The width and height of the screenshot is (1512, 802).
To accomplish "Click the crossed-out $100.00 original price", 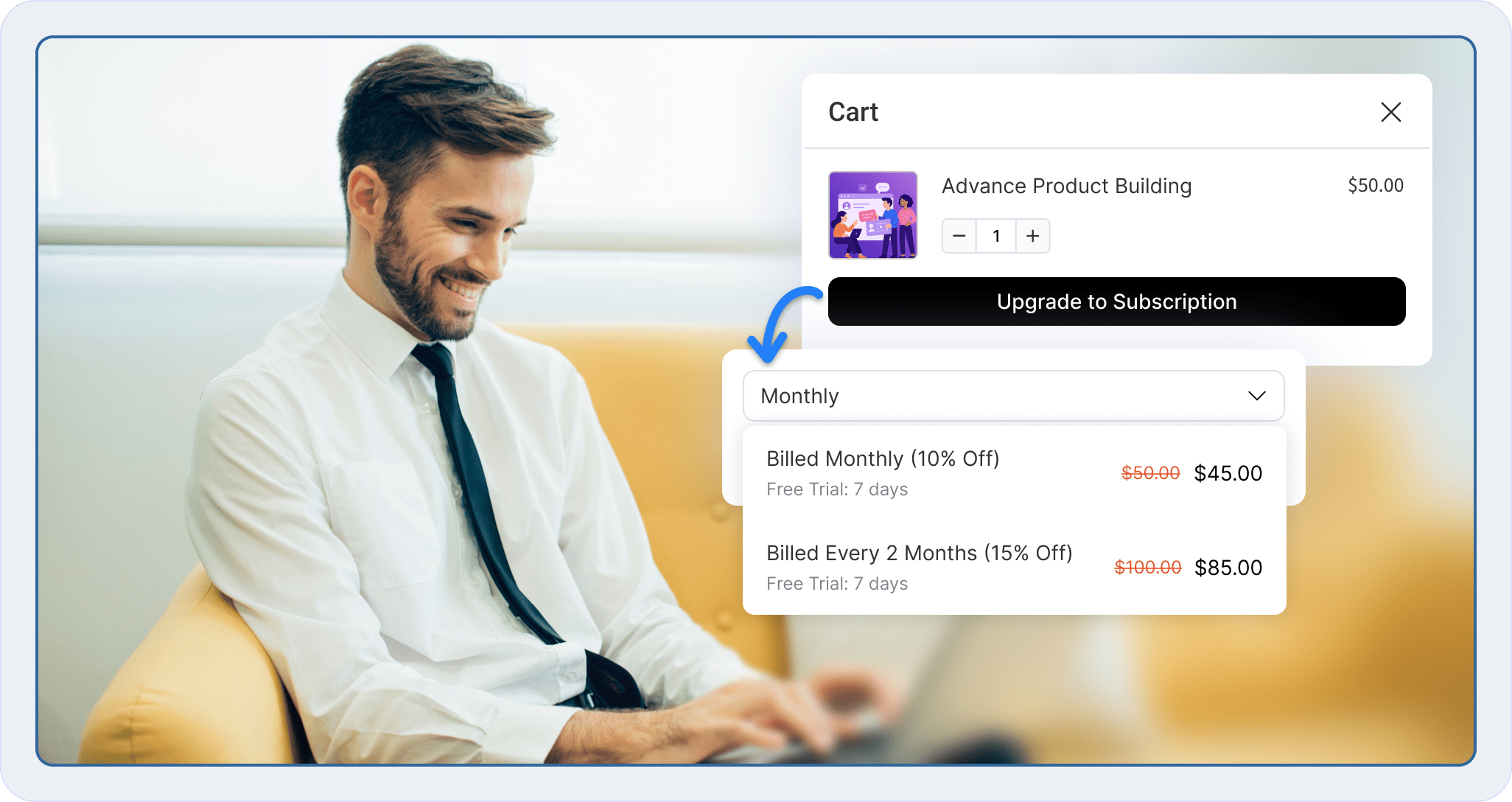I will [x=1147, y=568].
